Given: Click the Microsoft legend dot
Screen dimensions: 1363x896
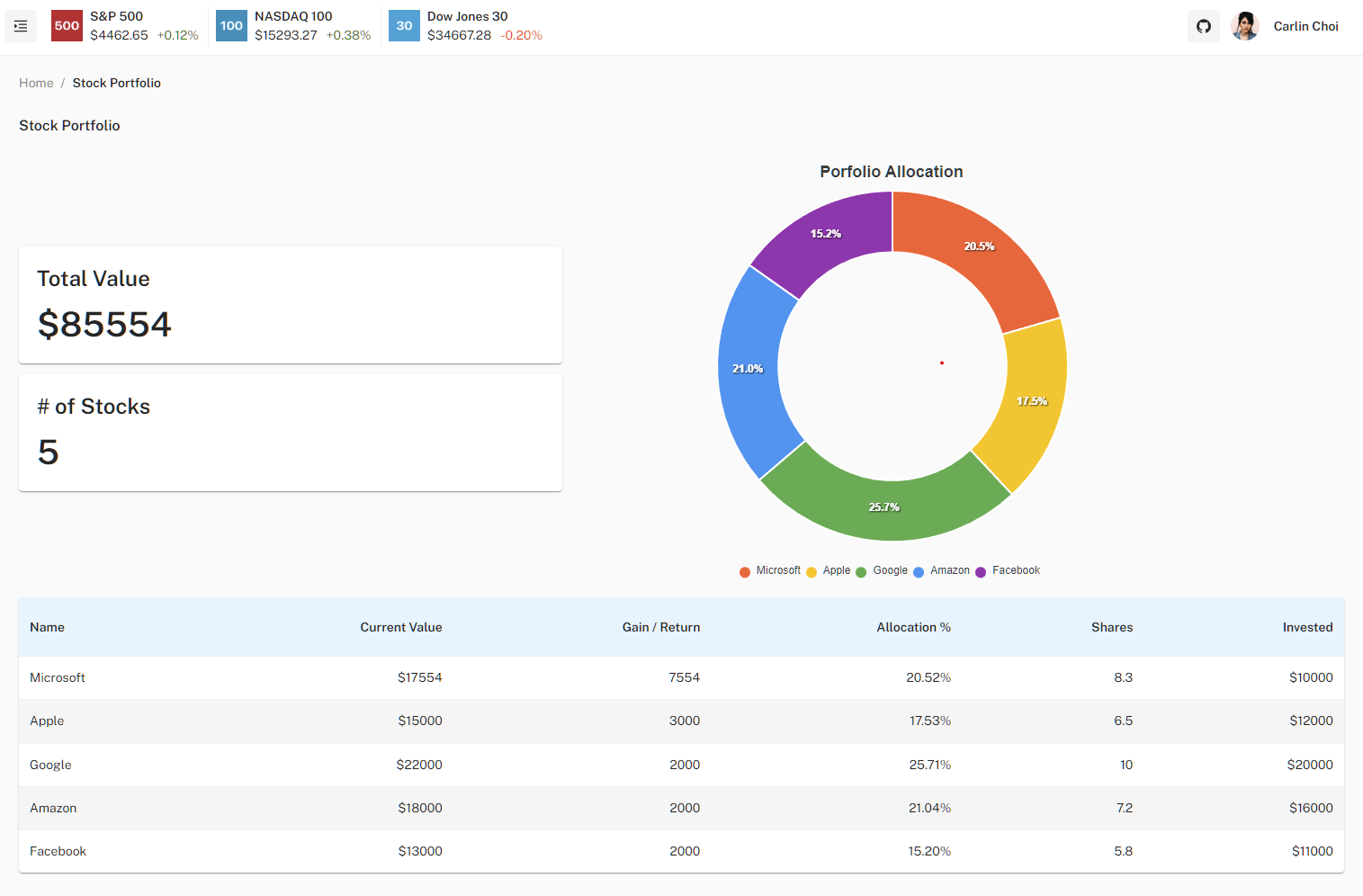Looking at the screenshot, I should (x=745, y=571).
